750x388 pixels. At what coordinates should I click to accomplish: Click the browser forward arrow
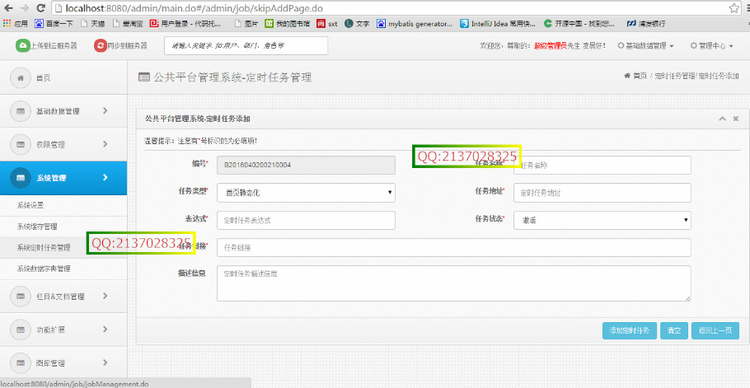coord(25,8)
